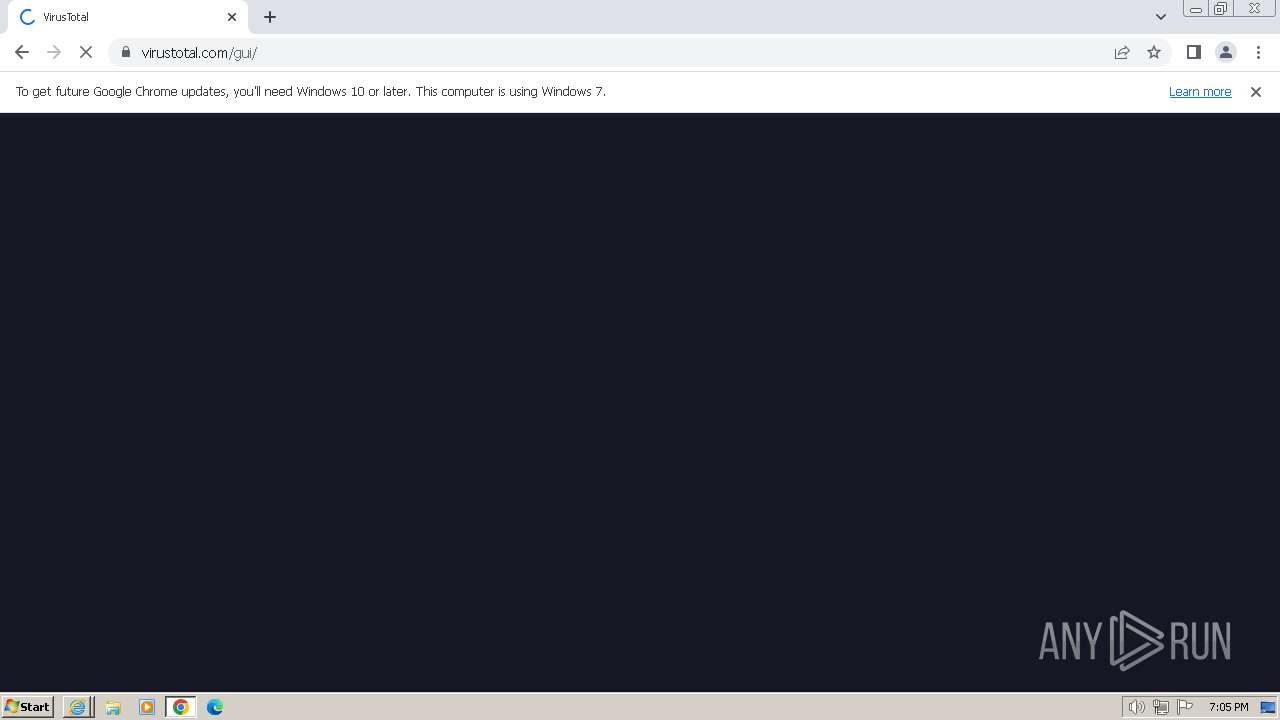
Task: Expand the tab search dropdown arrow
Action: coord(1161,17)
